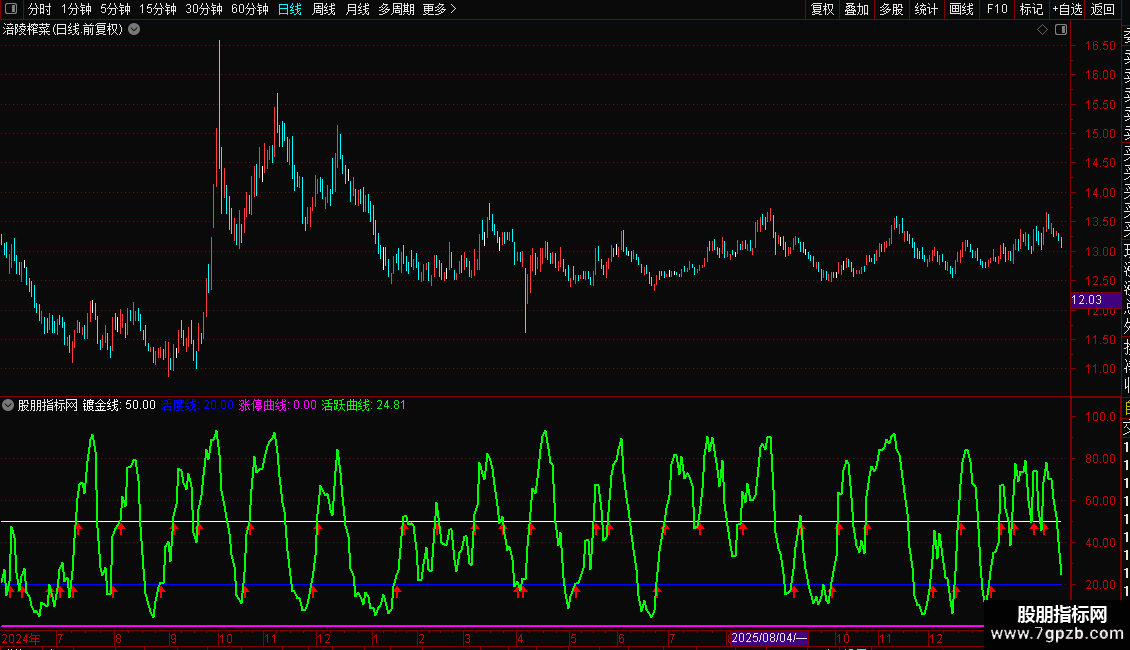The width and height of the screenshot is (1130, 650).
Task: Click the 2024年 label on the time axis
Action: tap(21, 638)
